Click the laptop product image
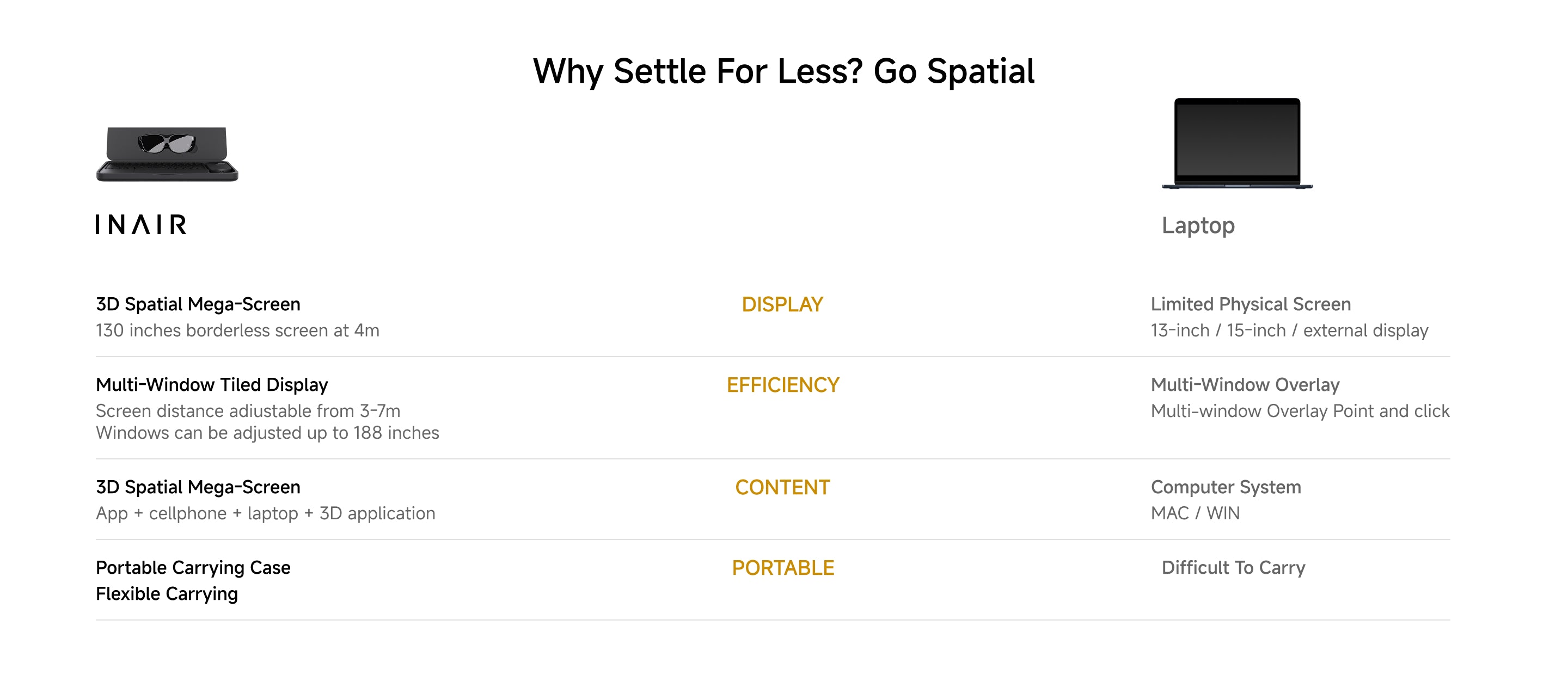 pos(1237,144)
